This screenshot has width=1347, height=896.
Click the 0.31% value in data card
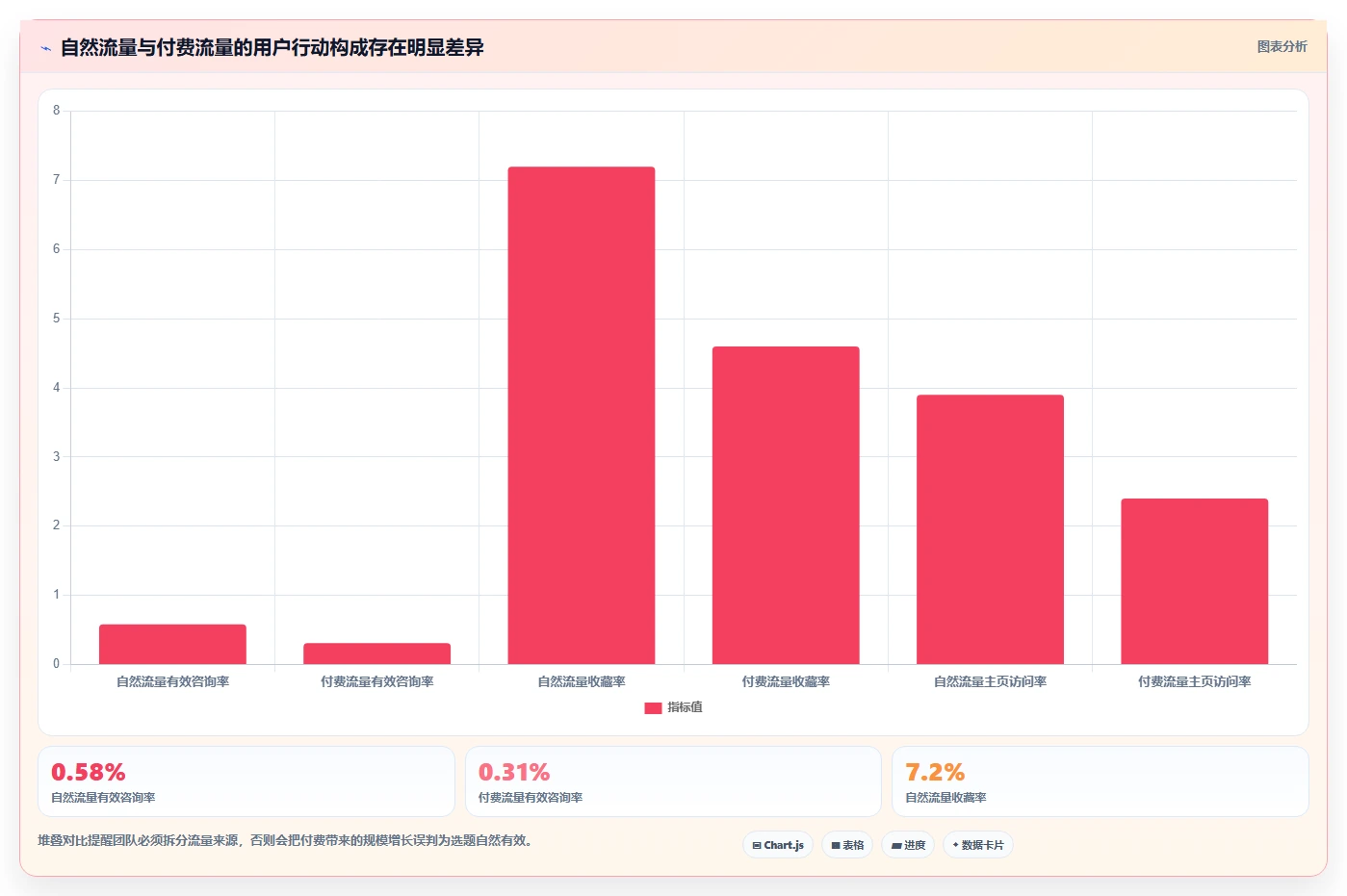point(514,773)
